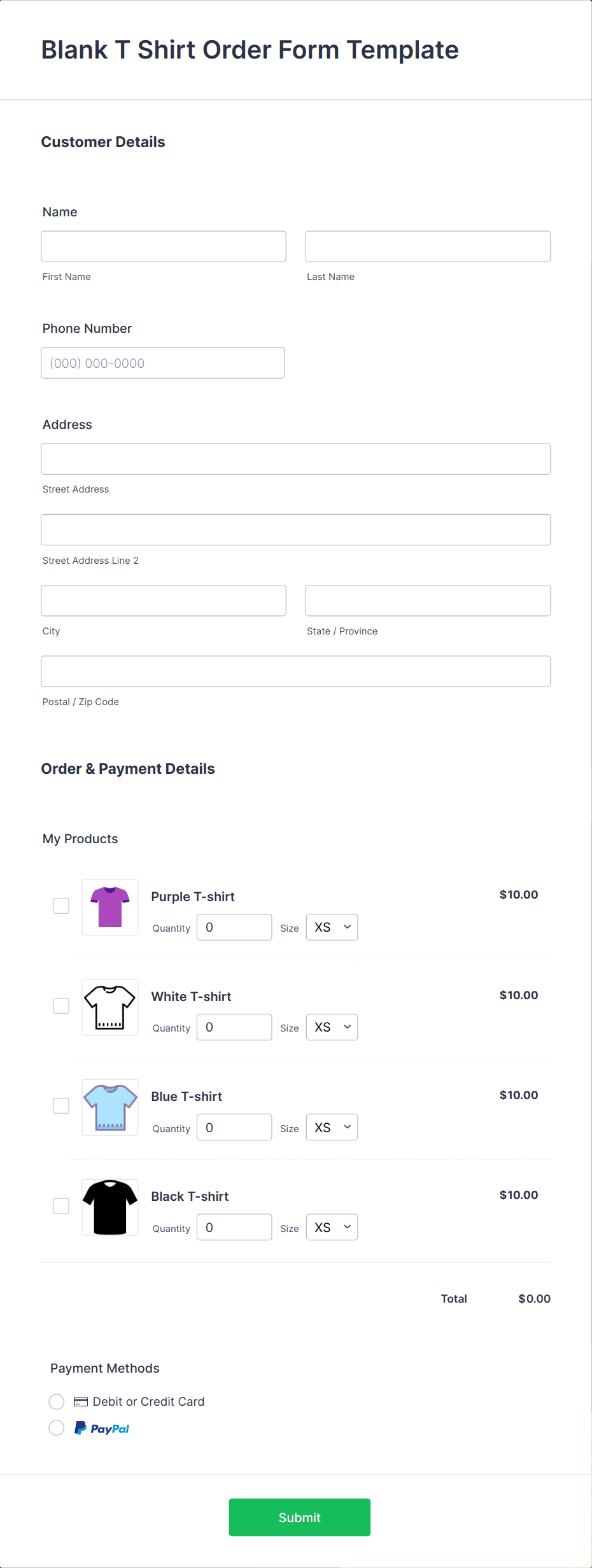Focus the Phone Number field

[163, 363]
